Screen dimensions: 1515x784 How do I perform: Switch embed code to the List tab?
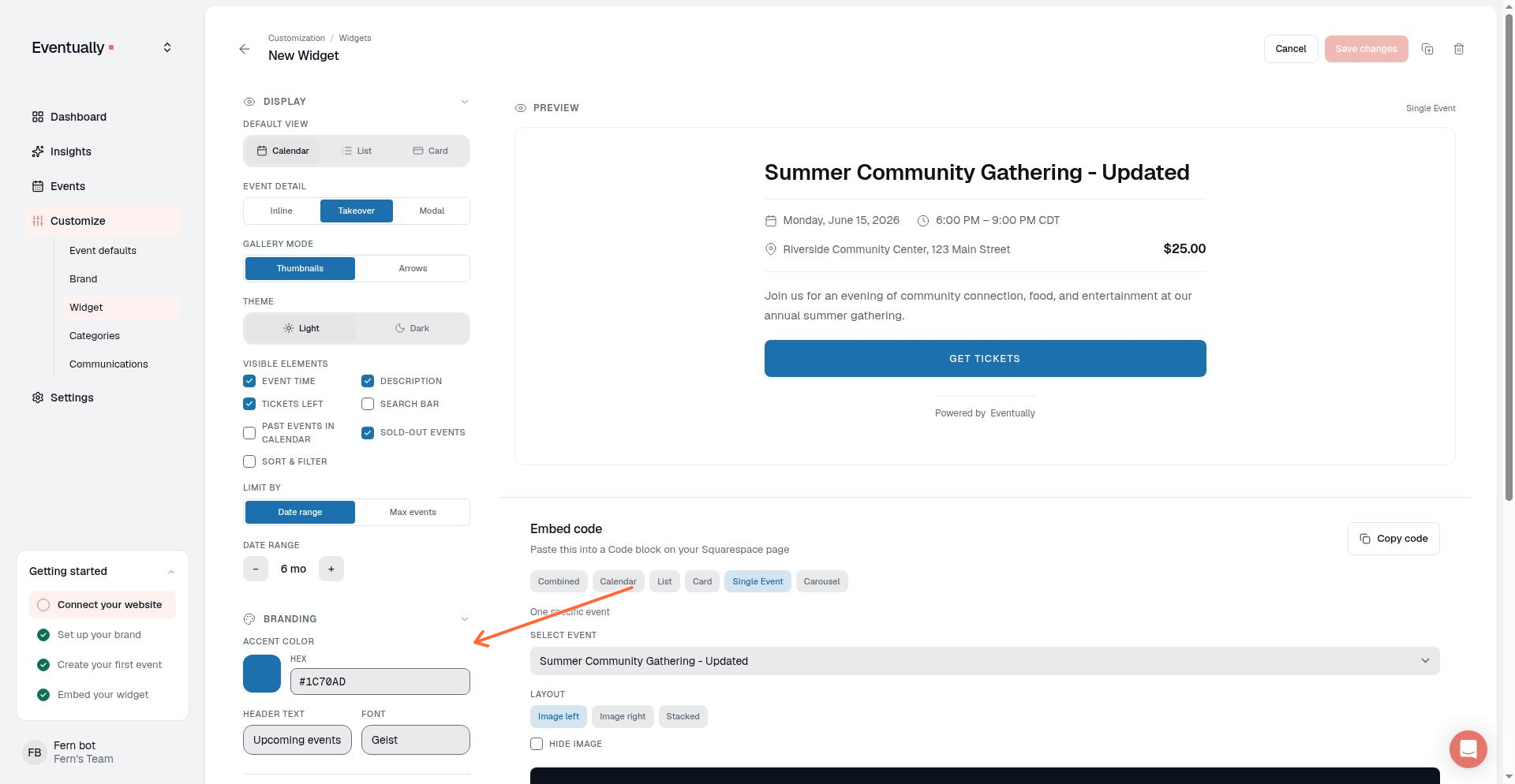665,581
